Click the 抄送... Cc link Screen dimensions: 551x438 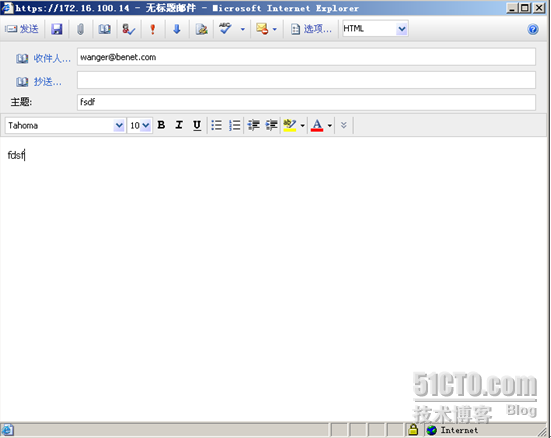[47, 82]
